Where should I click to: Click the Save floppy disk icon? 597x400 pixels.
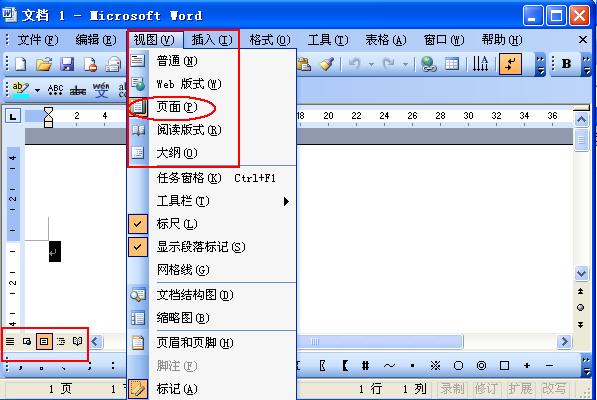[67, 64]
